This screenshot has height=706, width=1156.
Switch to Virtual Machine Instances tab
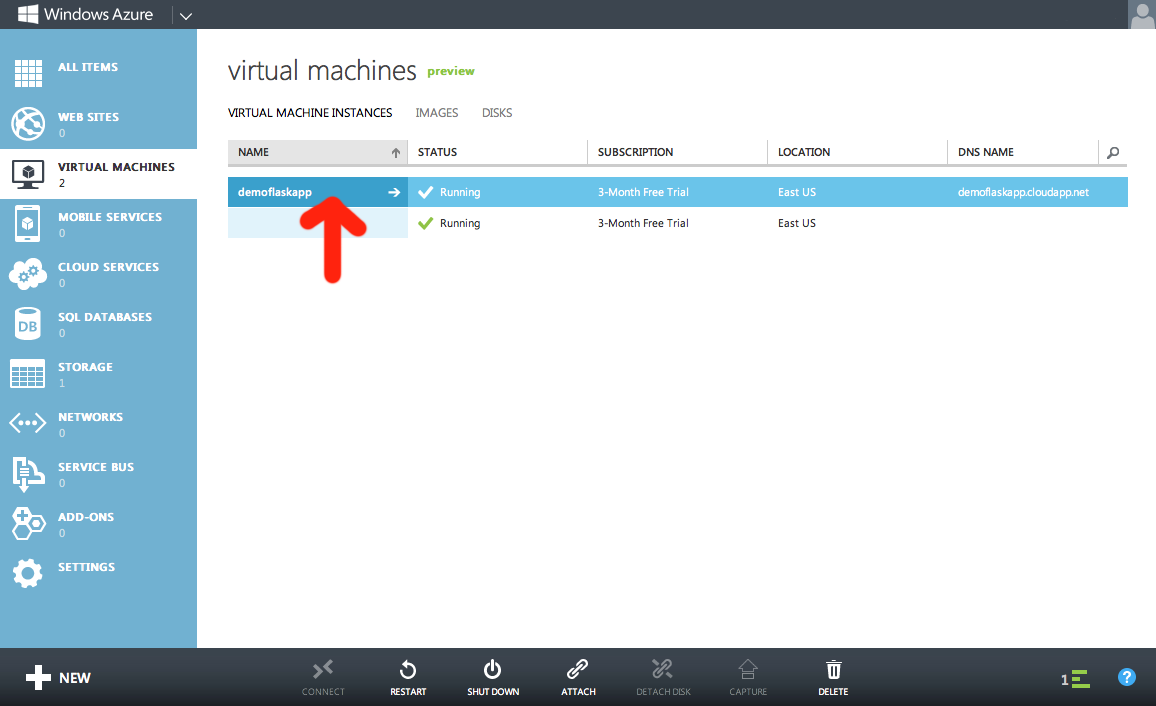coord(310,113)
